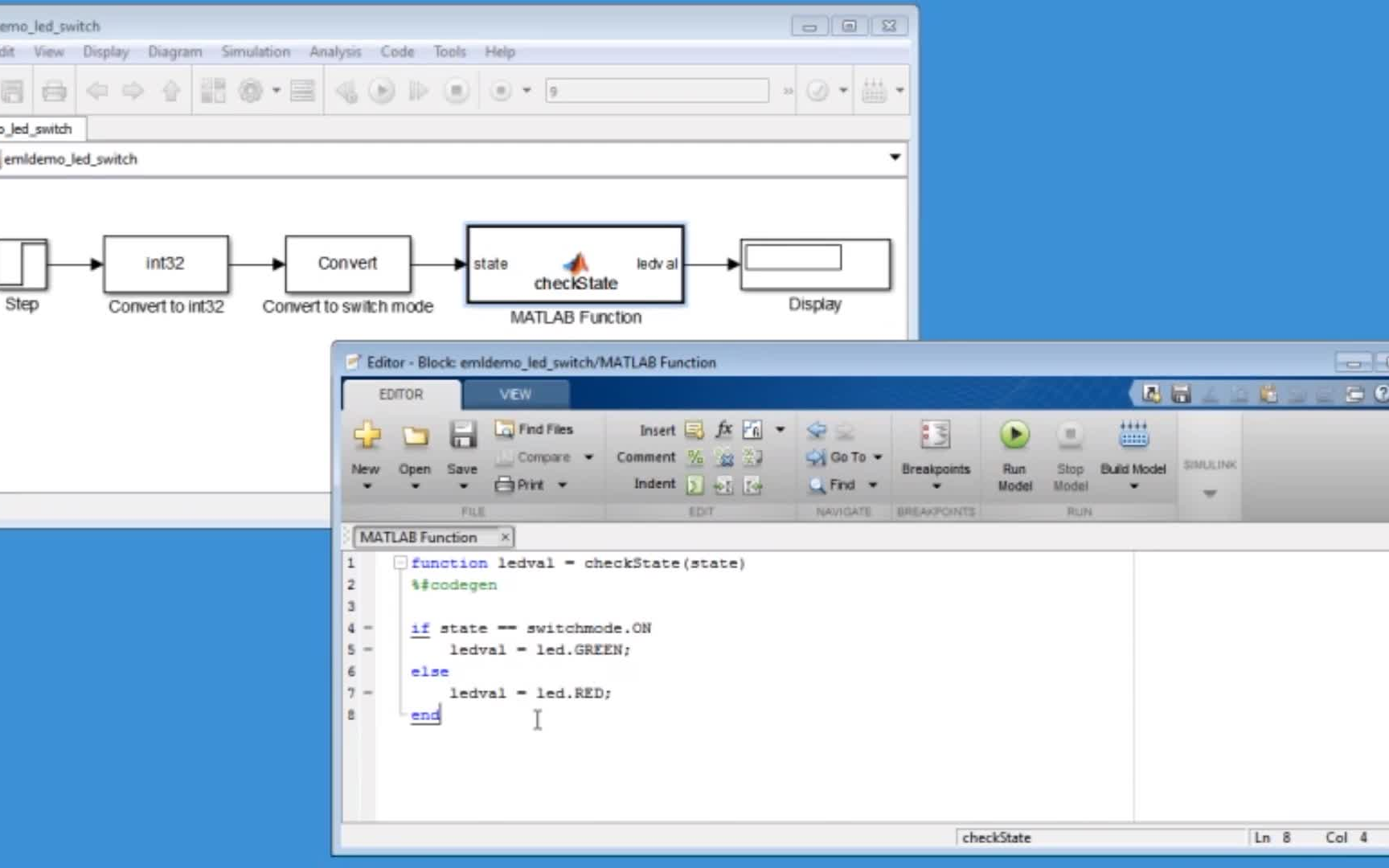Viewport: 1389px width, 868px height.
Task: Click the Breakpoints icon in the Editor ribbon
Action: click(936, 435)
